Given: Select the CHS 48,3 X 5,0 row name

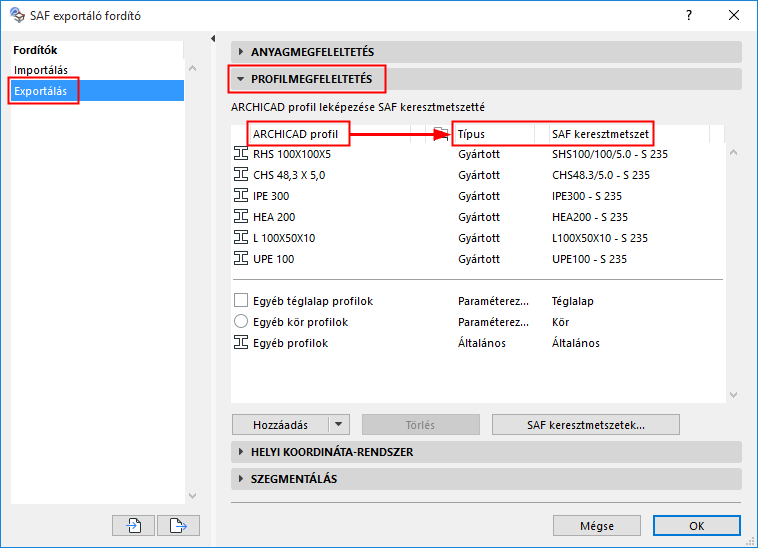Looking at the screenshot, I should point(289,175).
